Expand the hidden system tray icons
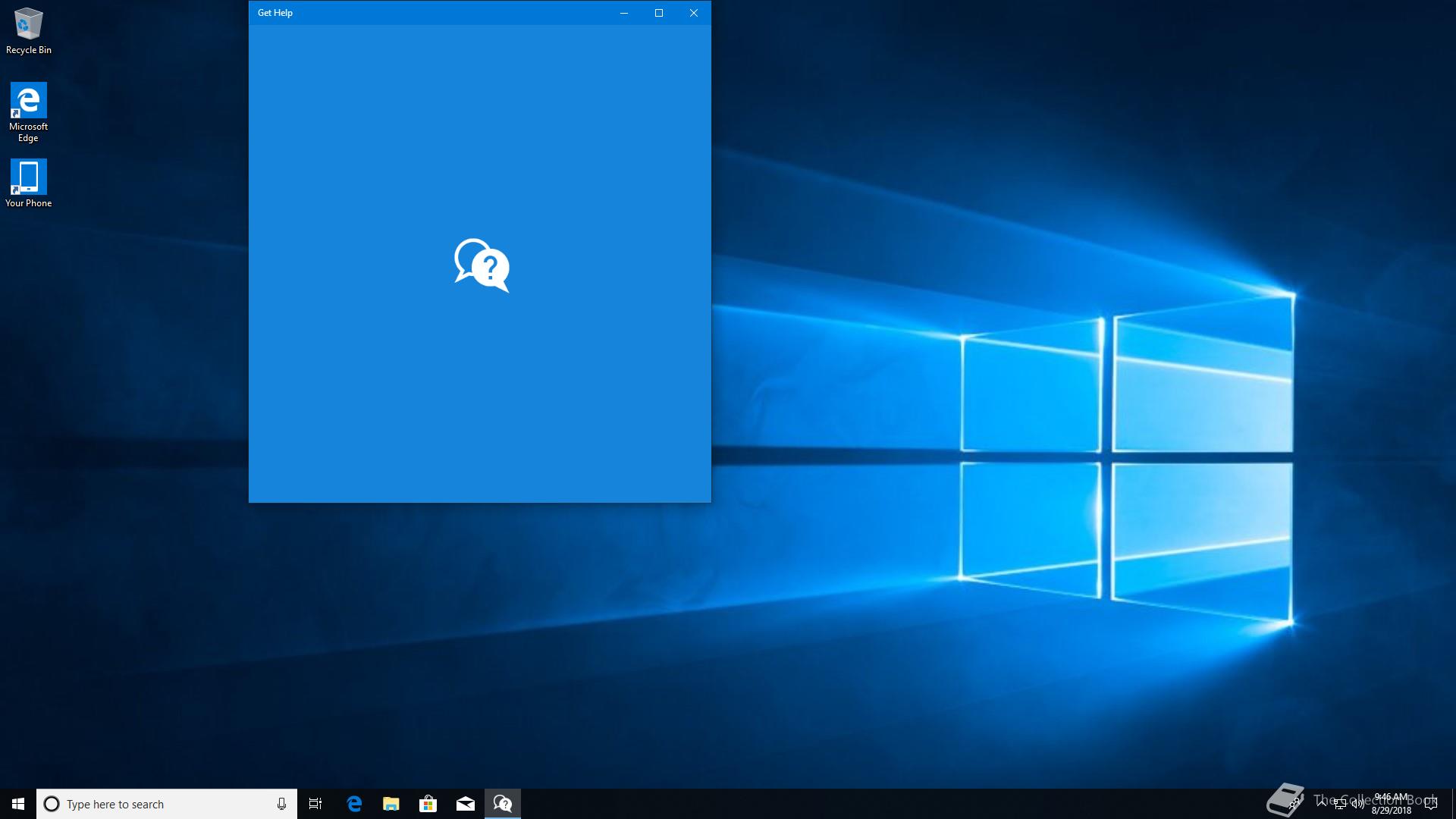Screen dimensions: 1456x819 coord(1322,804)
